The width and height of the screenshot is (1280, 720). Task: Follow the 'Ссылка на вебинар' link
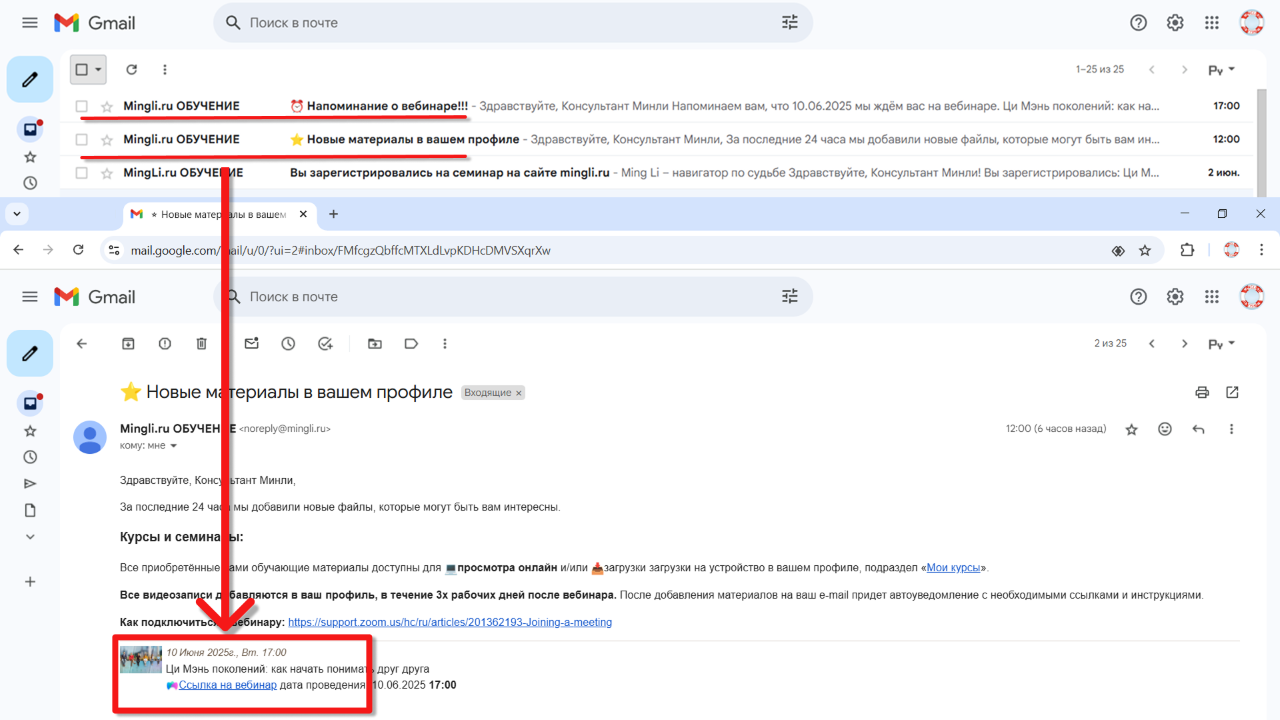227,685
